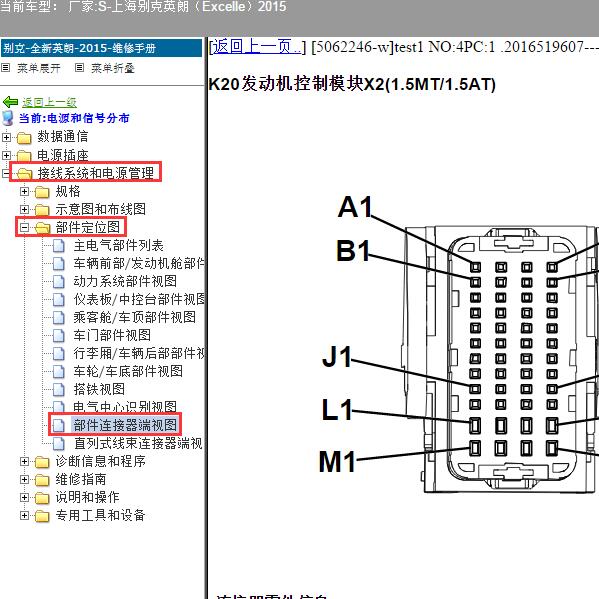Click the 车门部件视图 document icon
Viewport: 599px width, 599px height.
click(58, 335)
